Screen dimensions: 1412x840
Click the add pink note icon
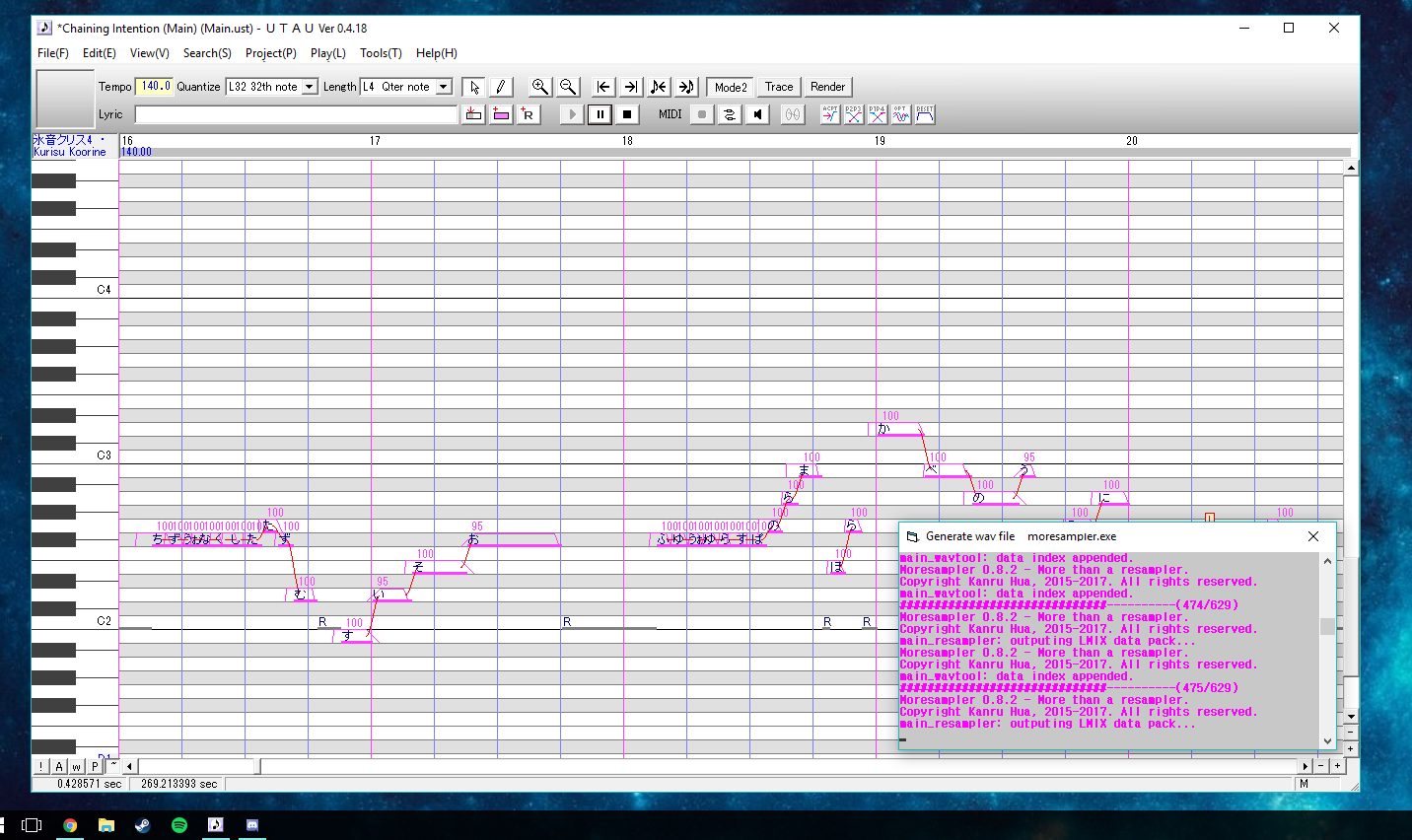[501, 114]
